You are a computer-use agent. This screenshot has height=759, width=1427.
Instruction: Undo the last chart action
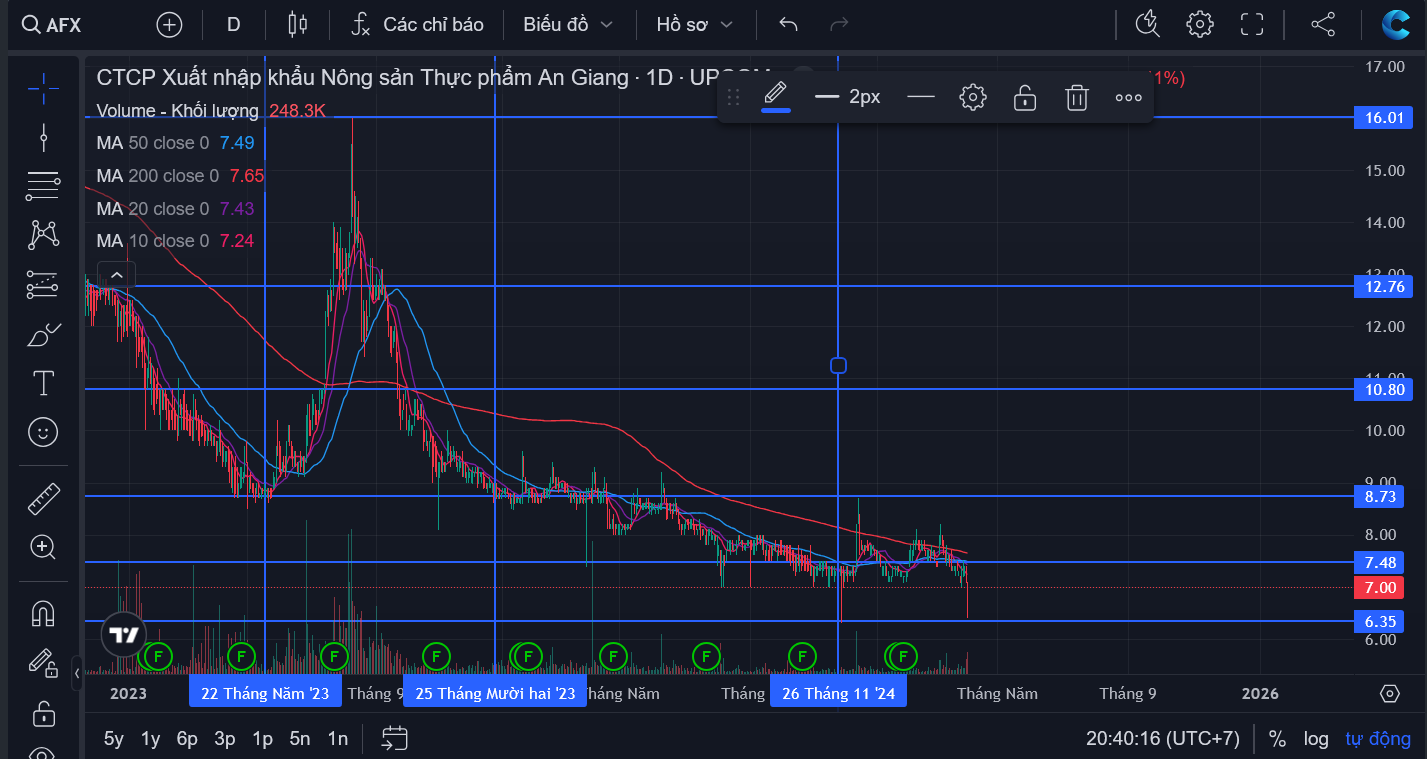789,25
